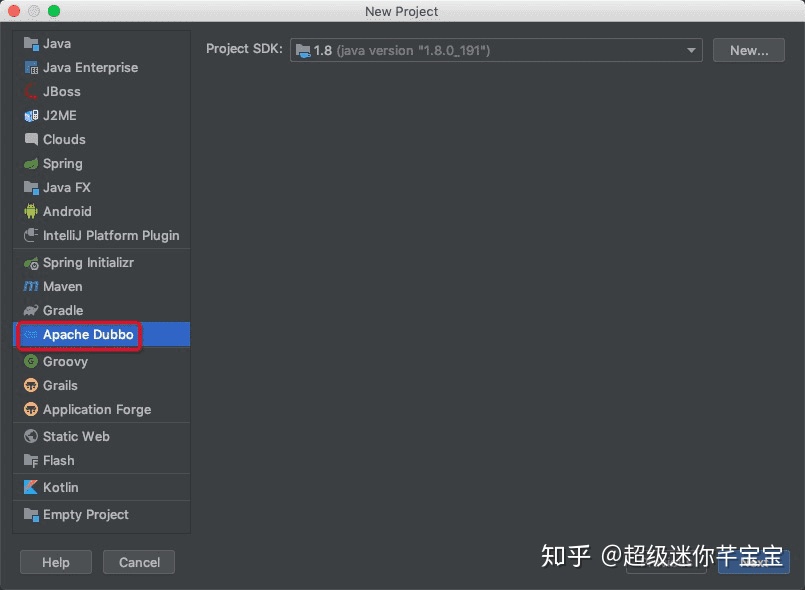Click the Kotlin logo icon
The height and width of the screenshot is (590, 805).
[31, 487]
